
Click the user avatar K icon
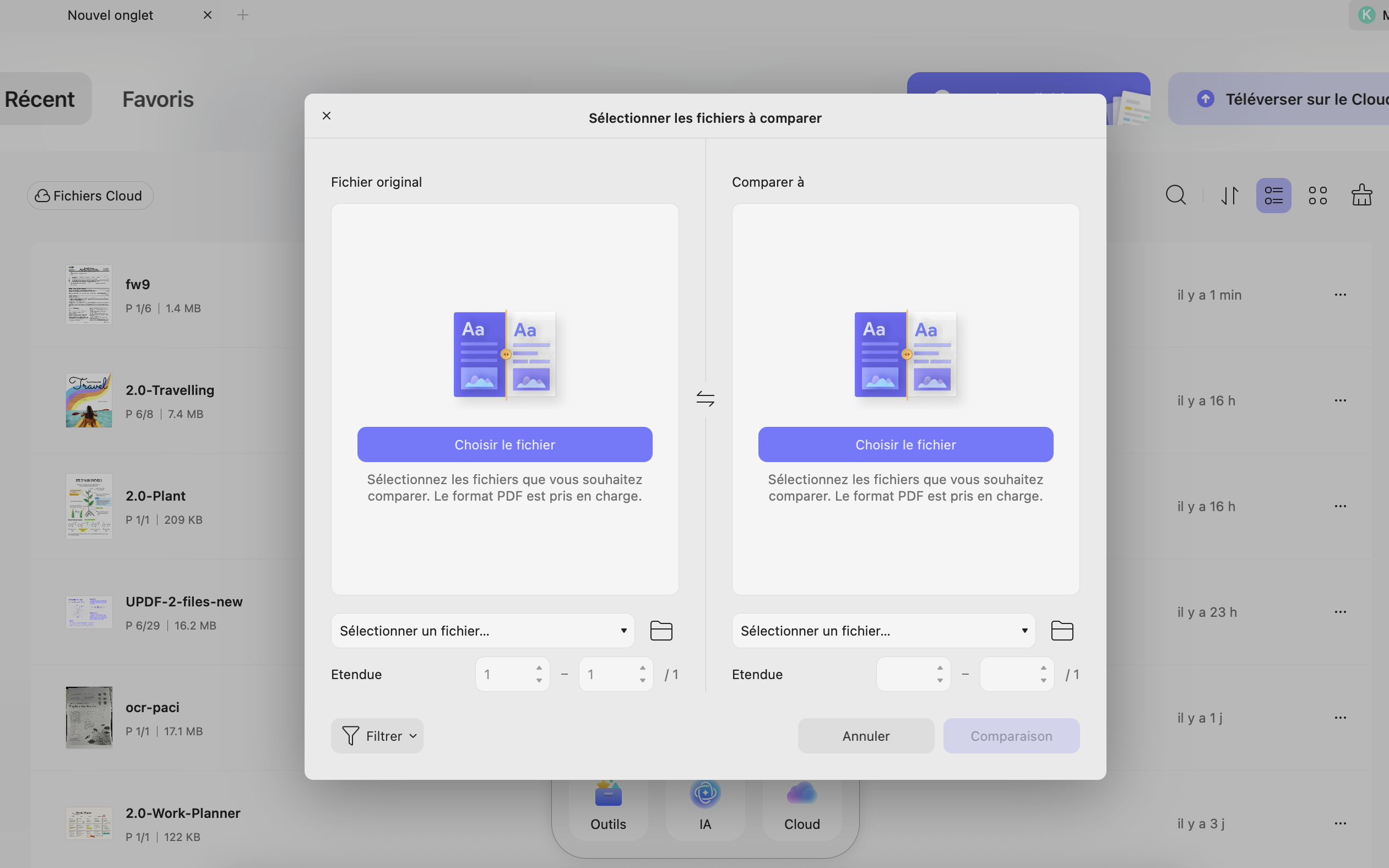pyautogui.click(x=1366, y=15)
